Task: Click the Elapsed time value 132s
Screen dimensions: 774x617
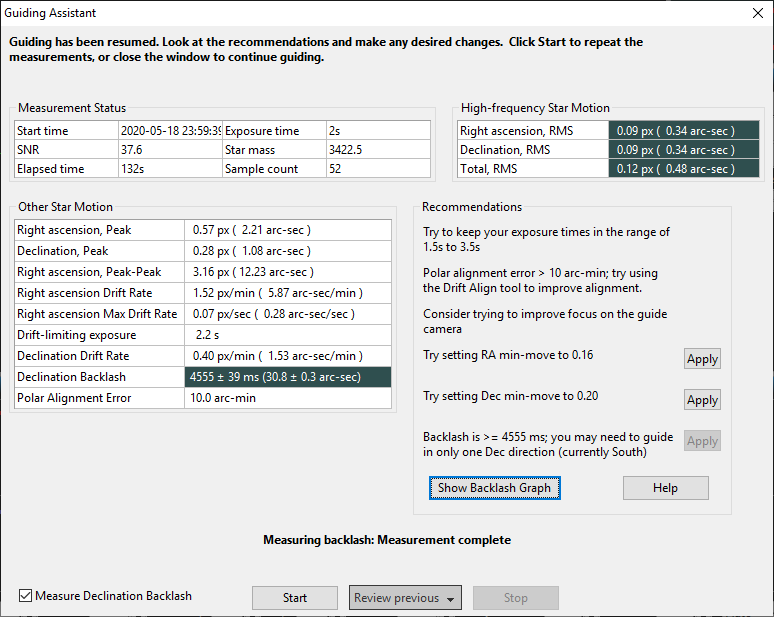Action: coord(170,169)
